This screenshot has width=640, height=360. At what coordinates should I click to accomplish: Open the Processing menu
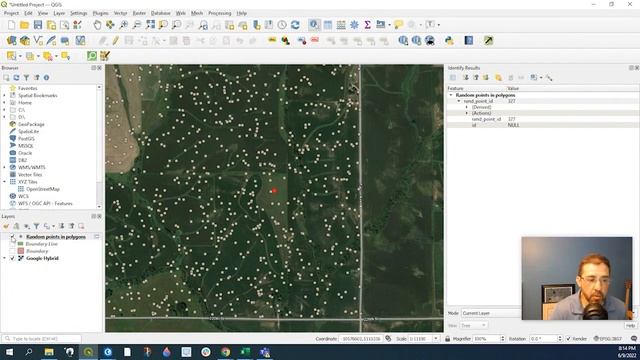coord(220,13)
